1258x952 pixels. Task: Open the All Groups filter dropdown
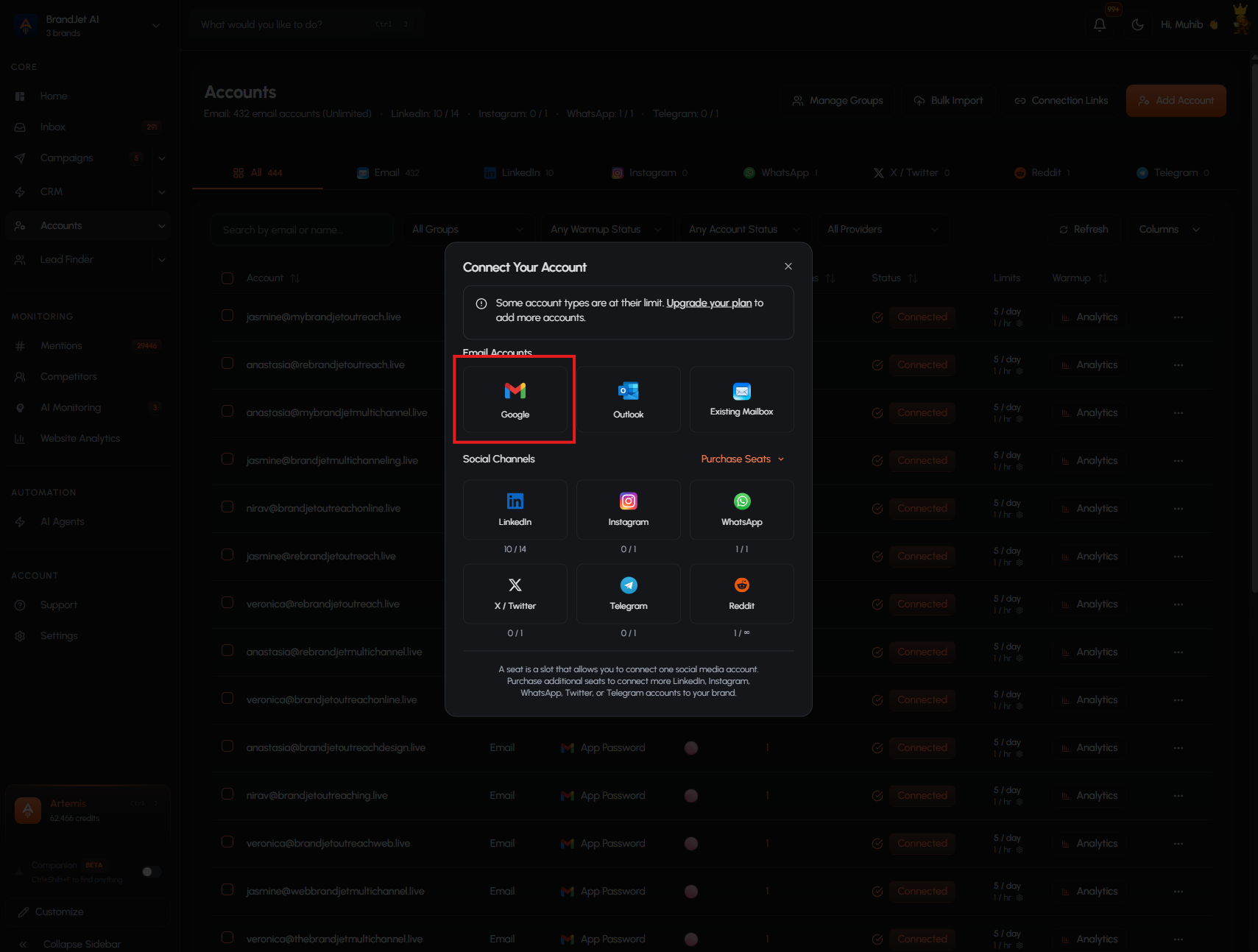pos(468,230)
